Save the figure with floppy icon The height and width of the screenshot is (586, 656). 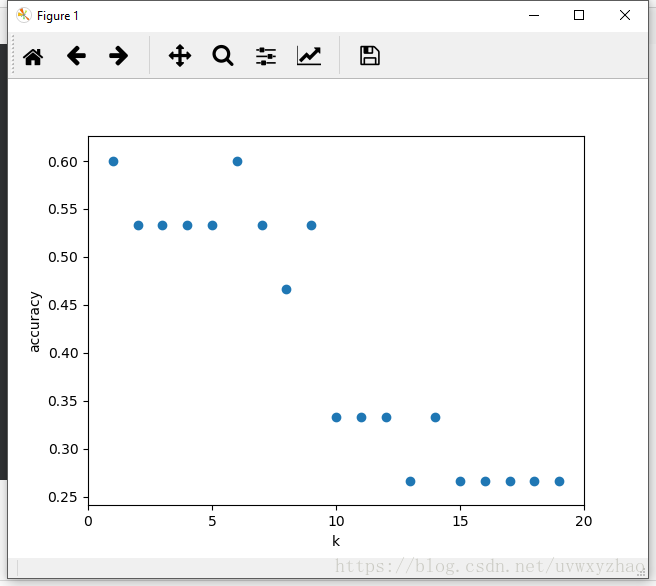370,56
